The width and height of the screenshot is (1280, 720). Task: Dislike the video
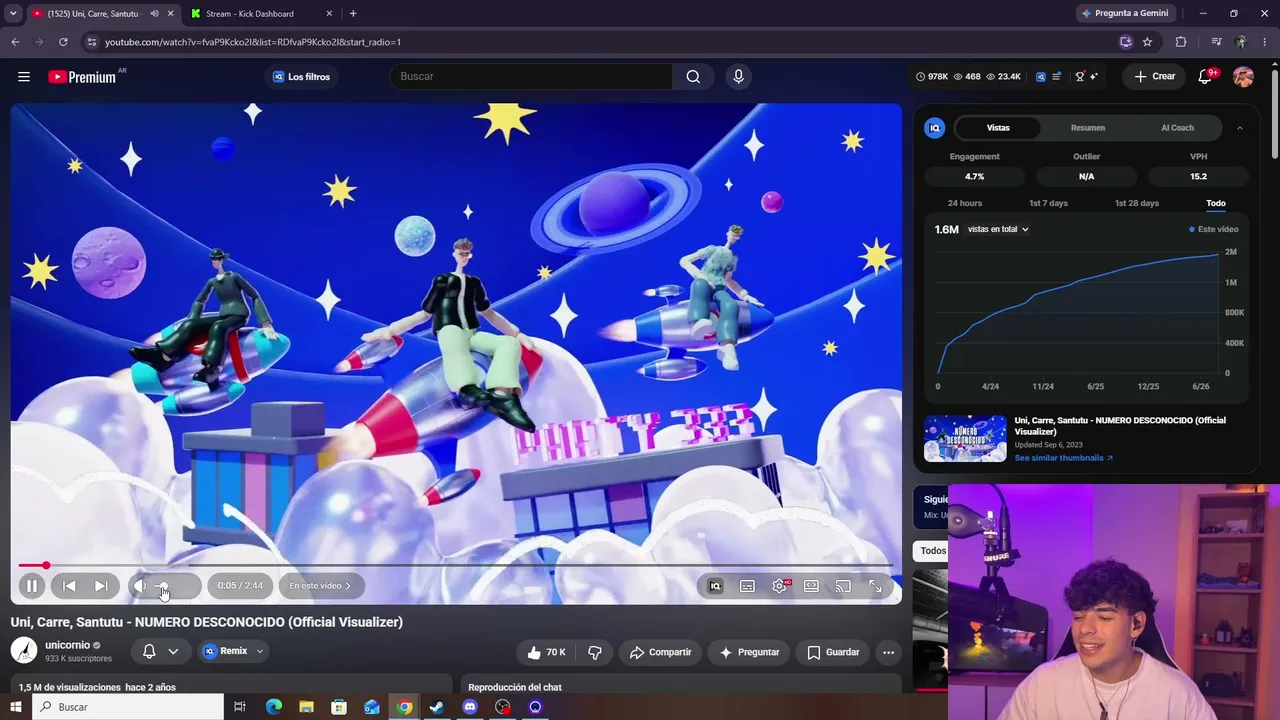(x=595, y=652)
